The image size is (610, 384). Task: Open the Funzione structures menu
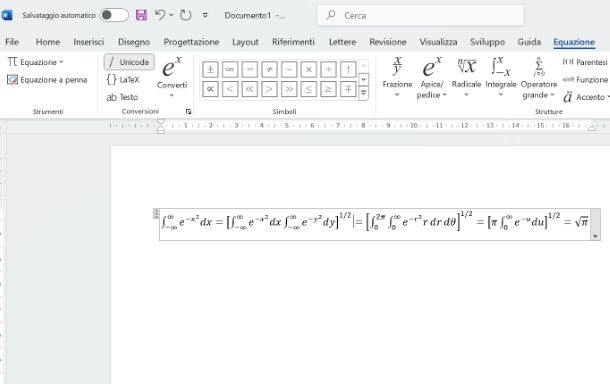tap(585, 79)
